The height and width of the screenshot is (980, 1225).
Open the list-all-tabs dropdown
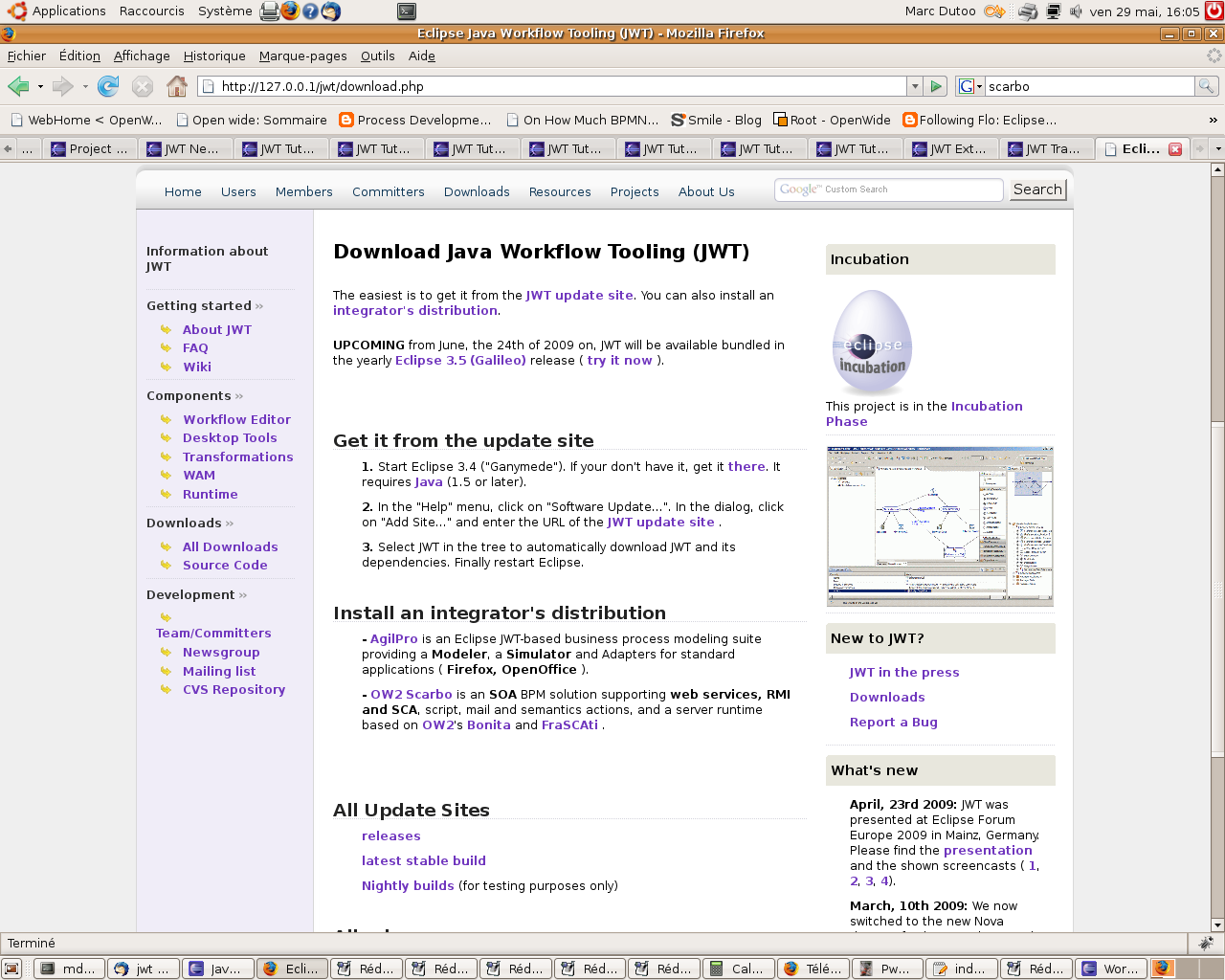[1217, 149]
